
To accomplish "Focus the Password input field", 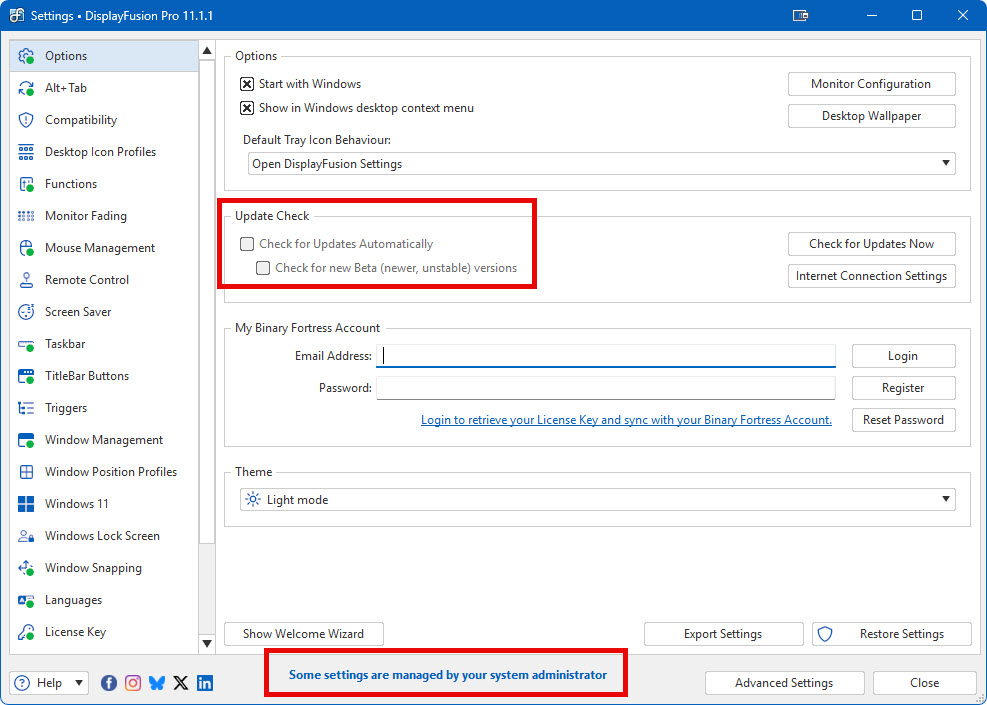I will 605,388.
